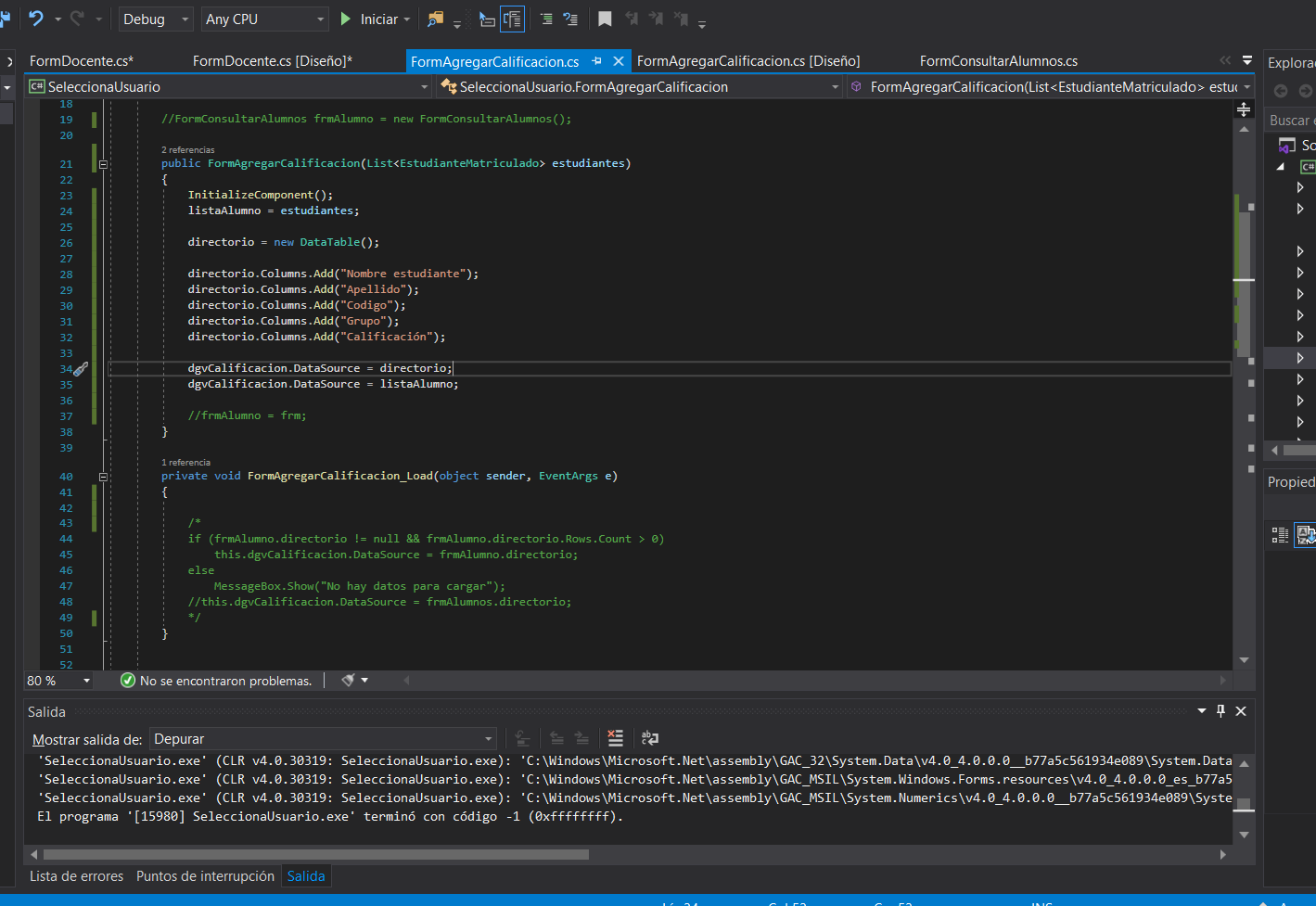1316x906 pixels.
Task: Click the comment selection toolbar icon
Action: tap(570, 19)
